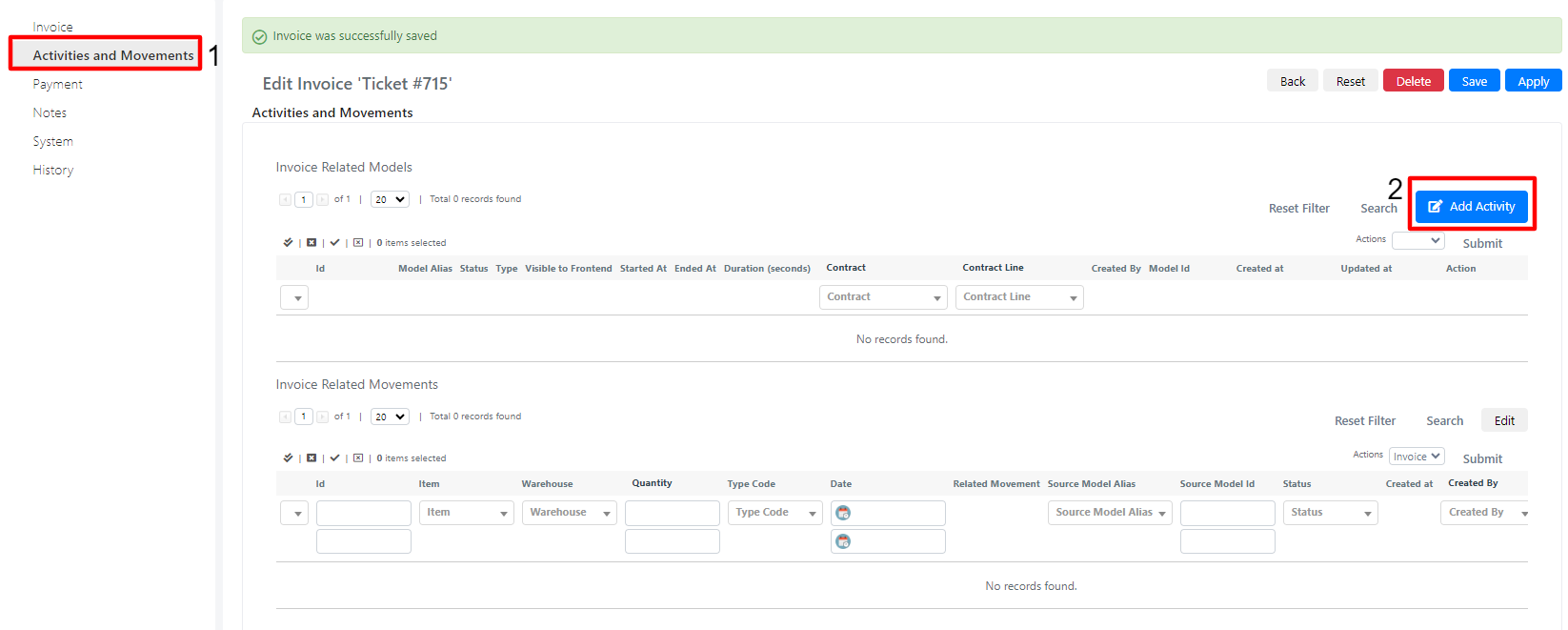Click Search for Invoice Related Models
The image size is (1568, 630).
[1378, 208]
